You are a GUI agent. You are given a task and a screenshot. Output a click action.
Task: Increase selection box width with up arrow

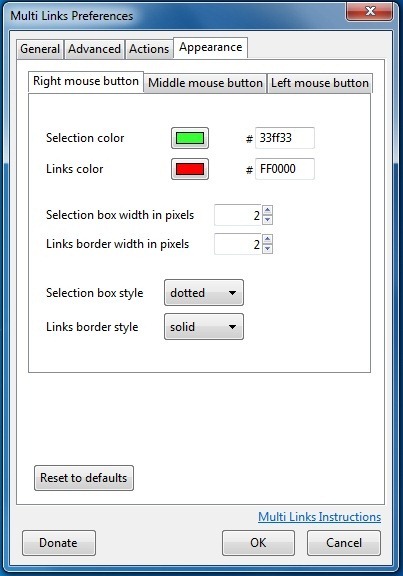(x=267, y=210)
